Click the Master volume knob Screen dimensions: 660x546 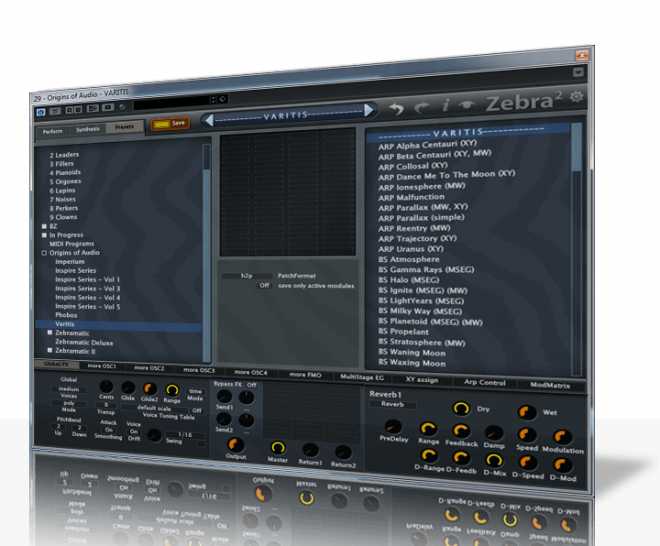(277, 448)
